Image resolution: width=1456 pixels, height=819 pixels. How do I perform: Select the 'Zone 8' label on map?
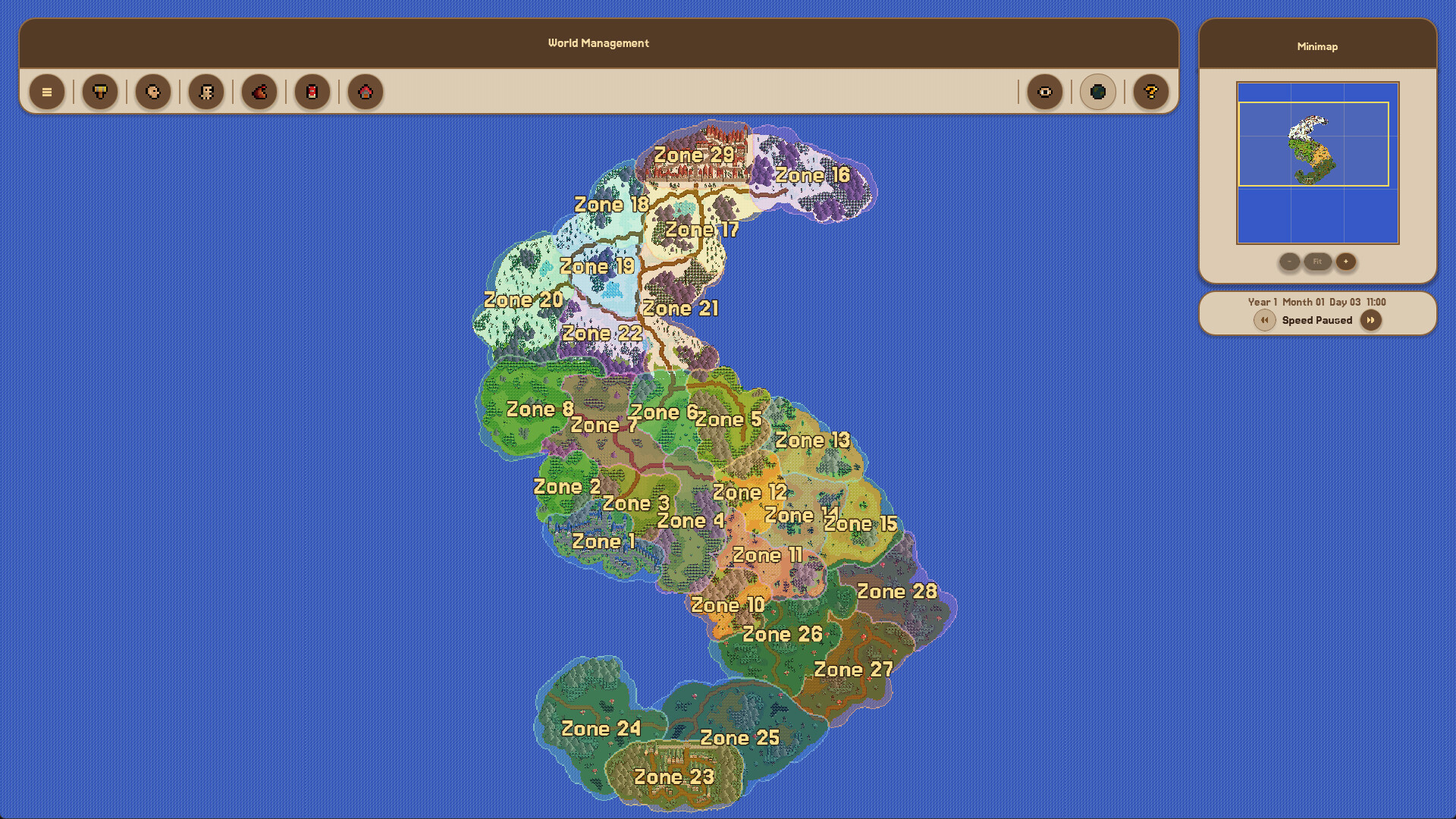point(540,409)
